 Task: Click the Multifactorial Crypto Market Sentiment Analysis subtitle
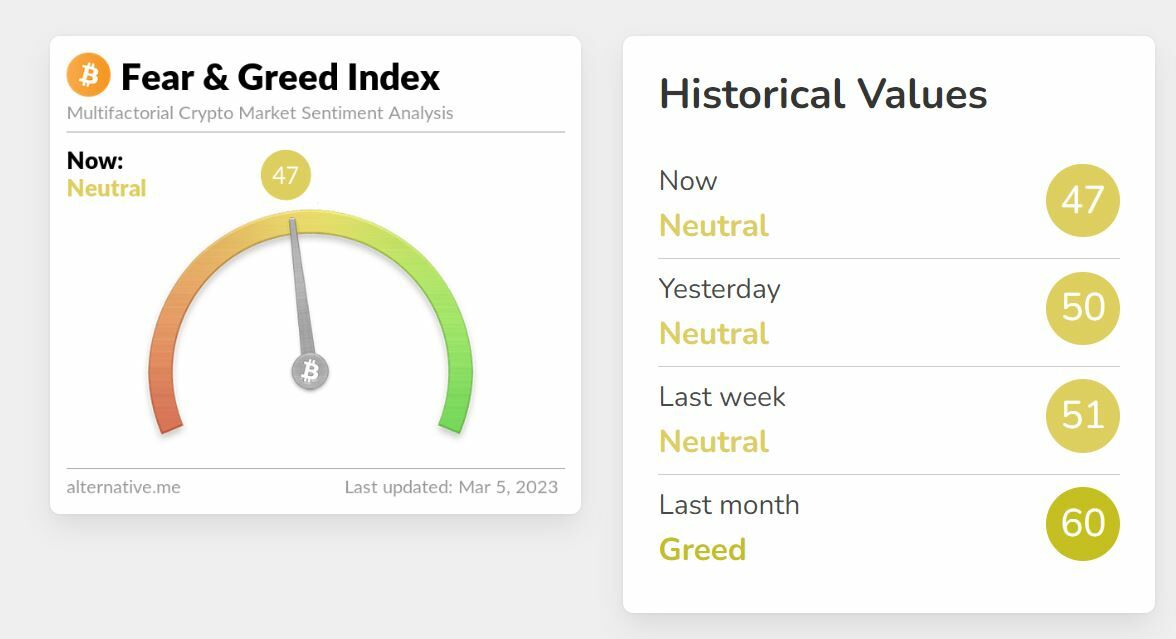point(260,113)
